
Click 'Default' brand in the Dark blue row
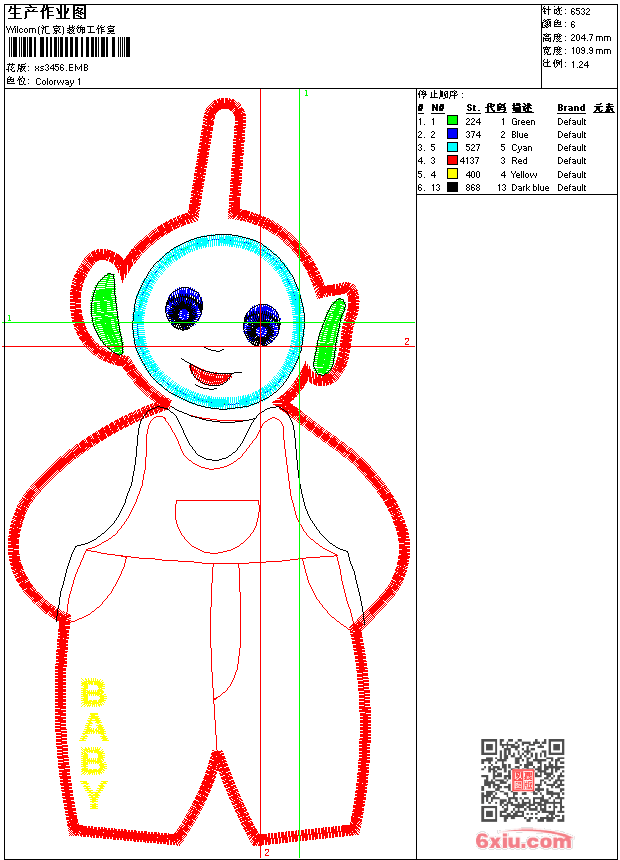tap(572, 188)
